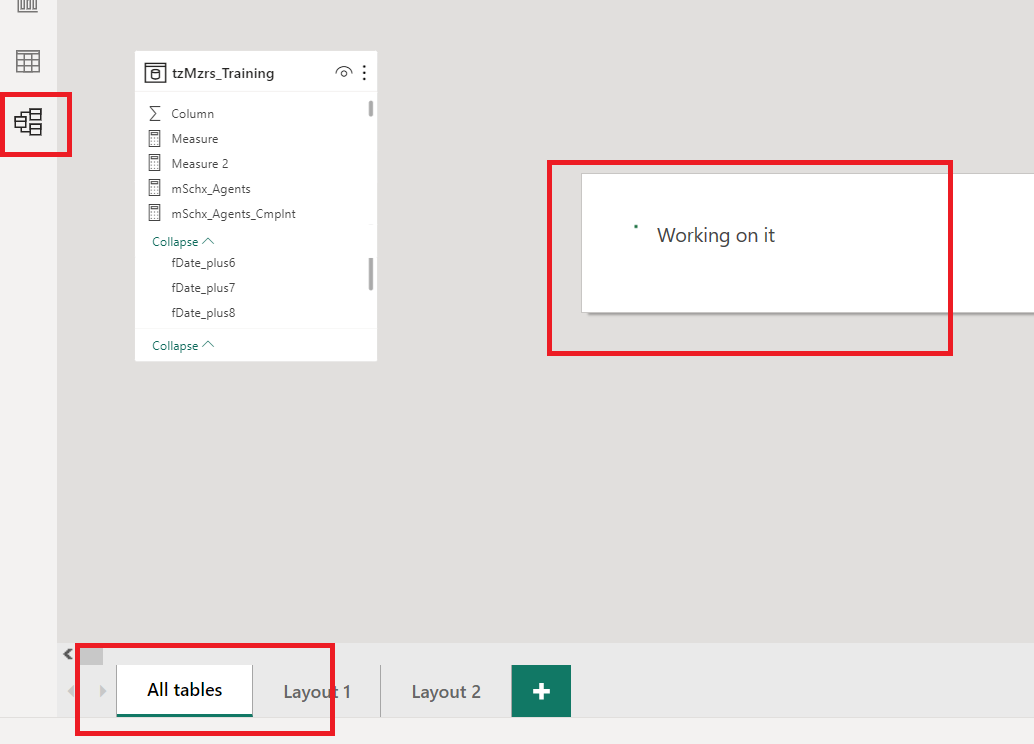
Task: Click the lower scrollbar in table card
Action: (x=371, y=274)
